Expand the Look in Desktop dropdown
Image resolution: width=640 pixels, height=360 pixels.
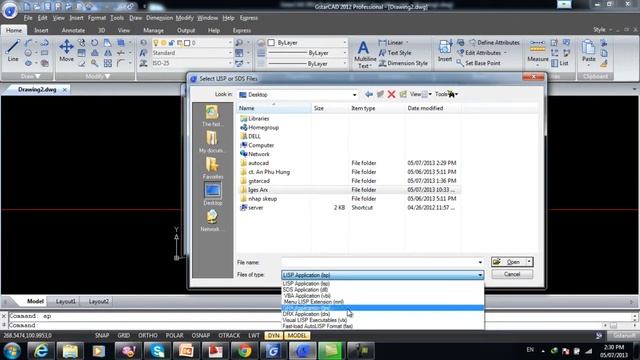point(354,95)
